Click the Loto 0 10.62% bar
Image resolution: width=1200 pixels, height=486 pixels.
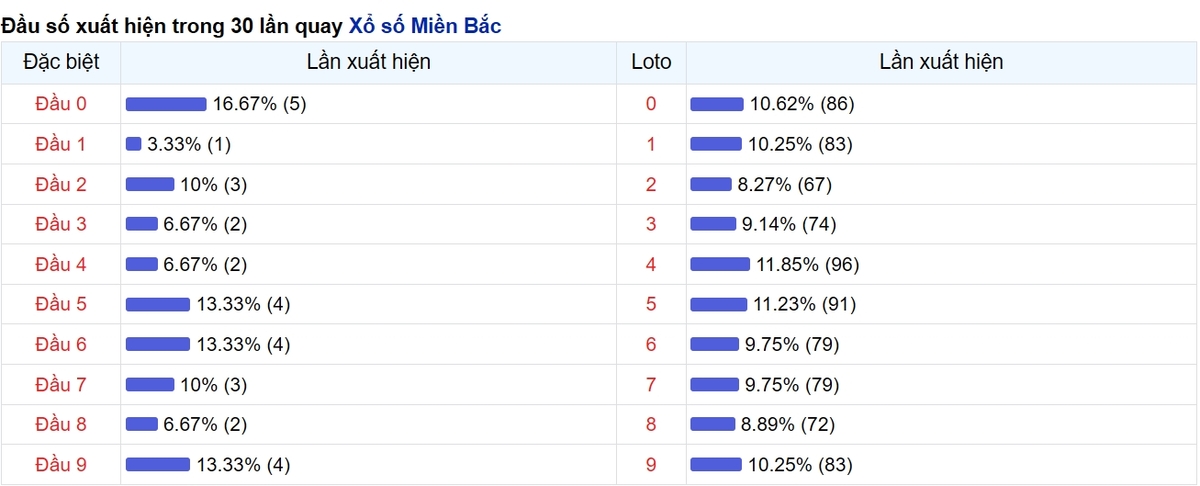click(717, 104)
